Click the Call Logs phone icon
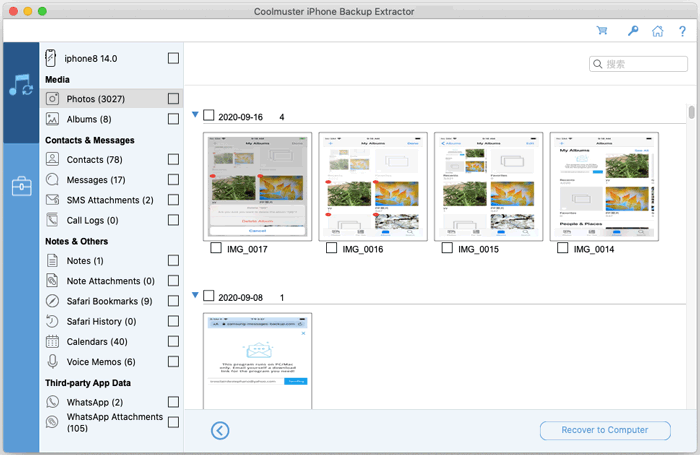The image size is (700, 455). (52, 220)
